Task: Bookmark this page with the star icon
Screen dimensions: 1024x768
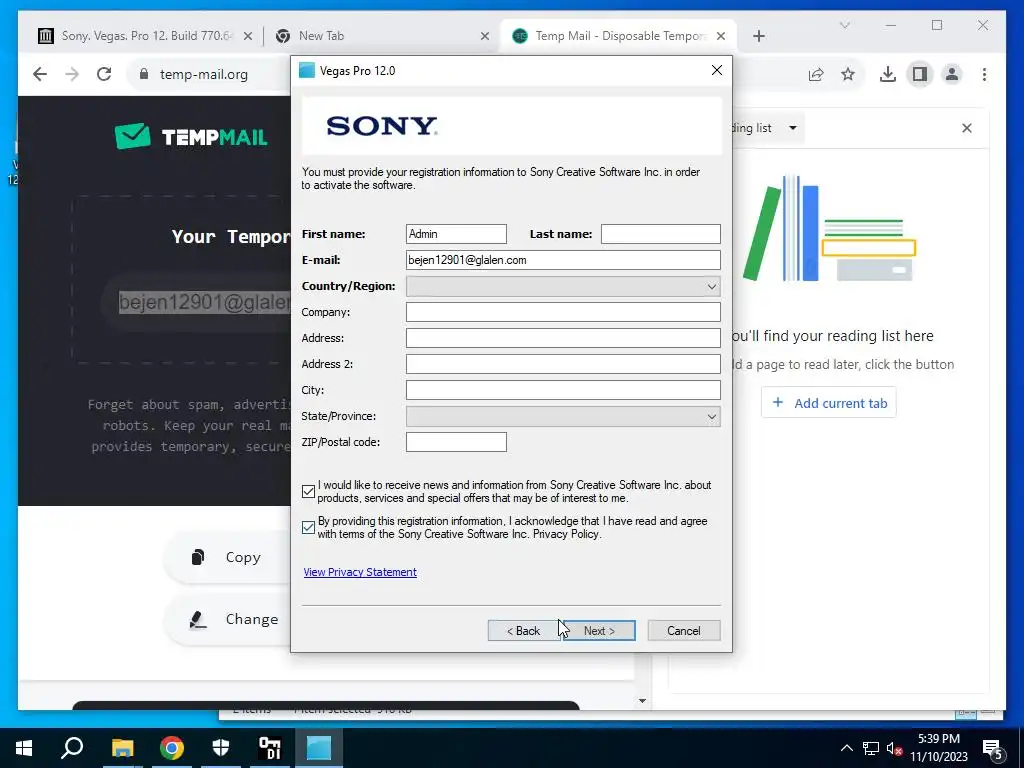Action: (x=848, y=74)
